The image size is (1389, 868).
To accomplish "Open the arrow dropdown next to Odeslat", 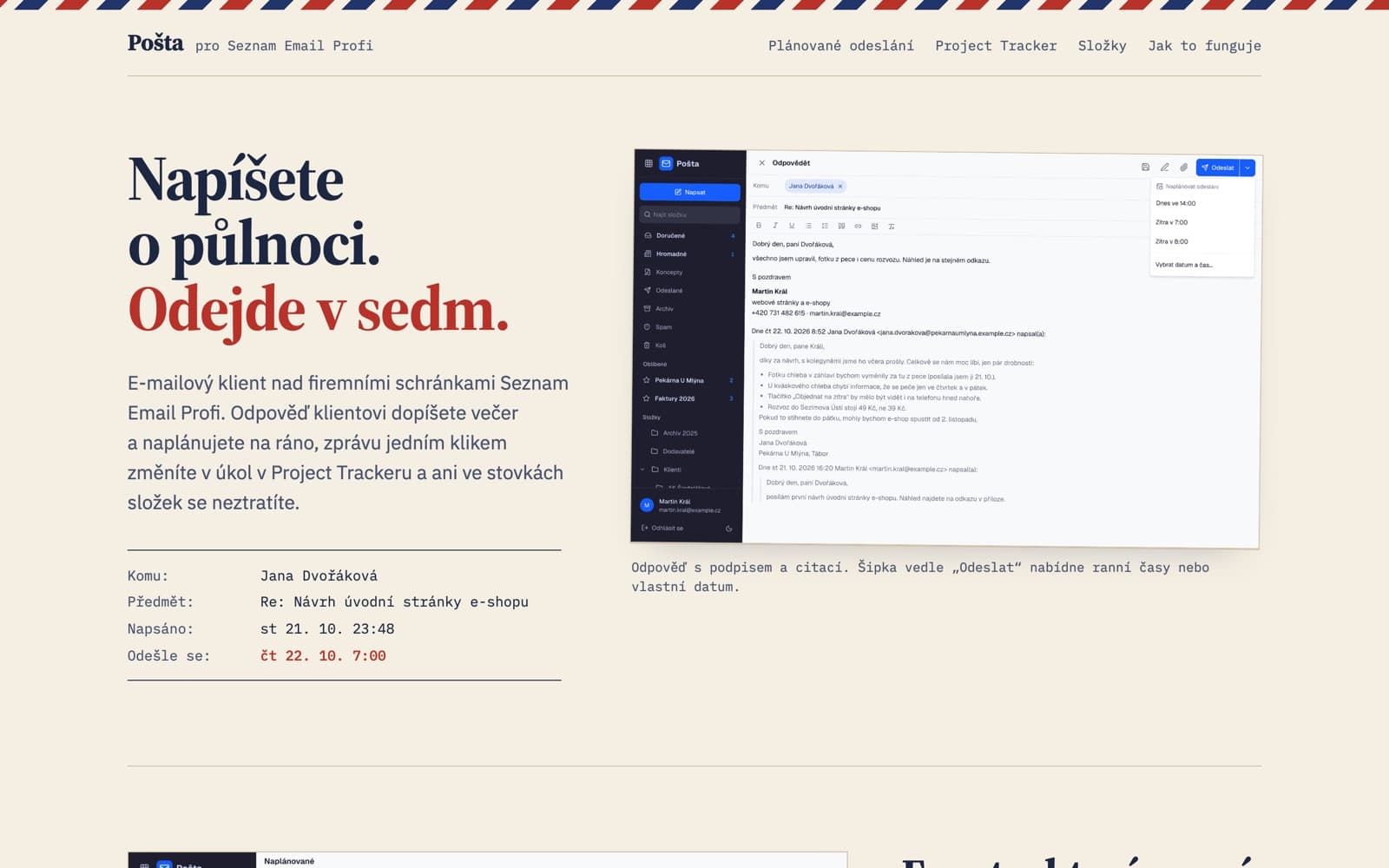I will (1247, 168).
